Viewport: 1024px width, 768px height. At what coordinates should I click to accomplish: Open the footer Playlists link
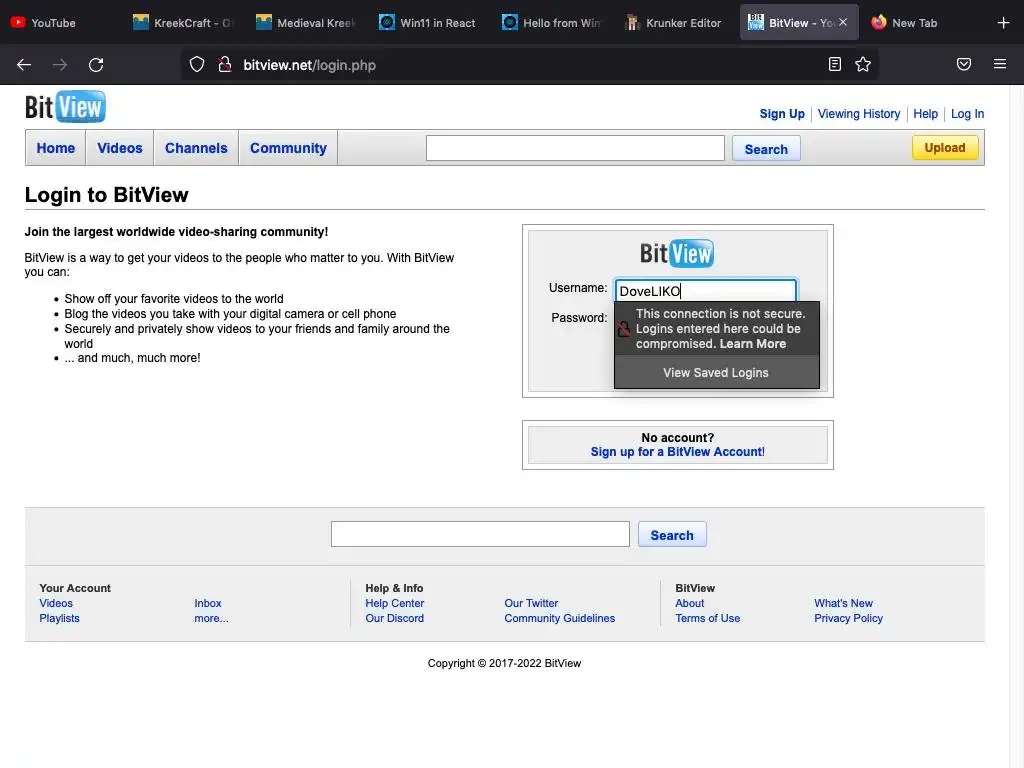[59, 618]
